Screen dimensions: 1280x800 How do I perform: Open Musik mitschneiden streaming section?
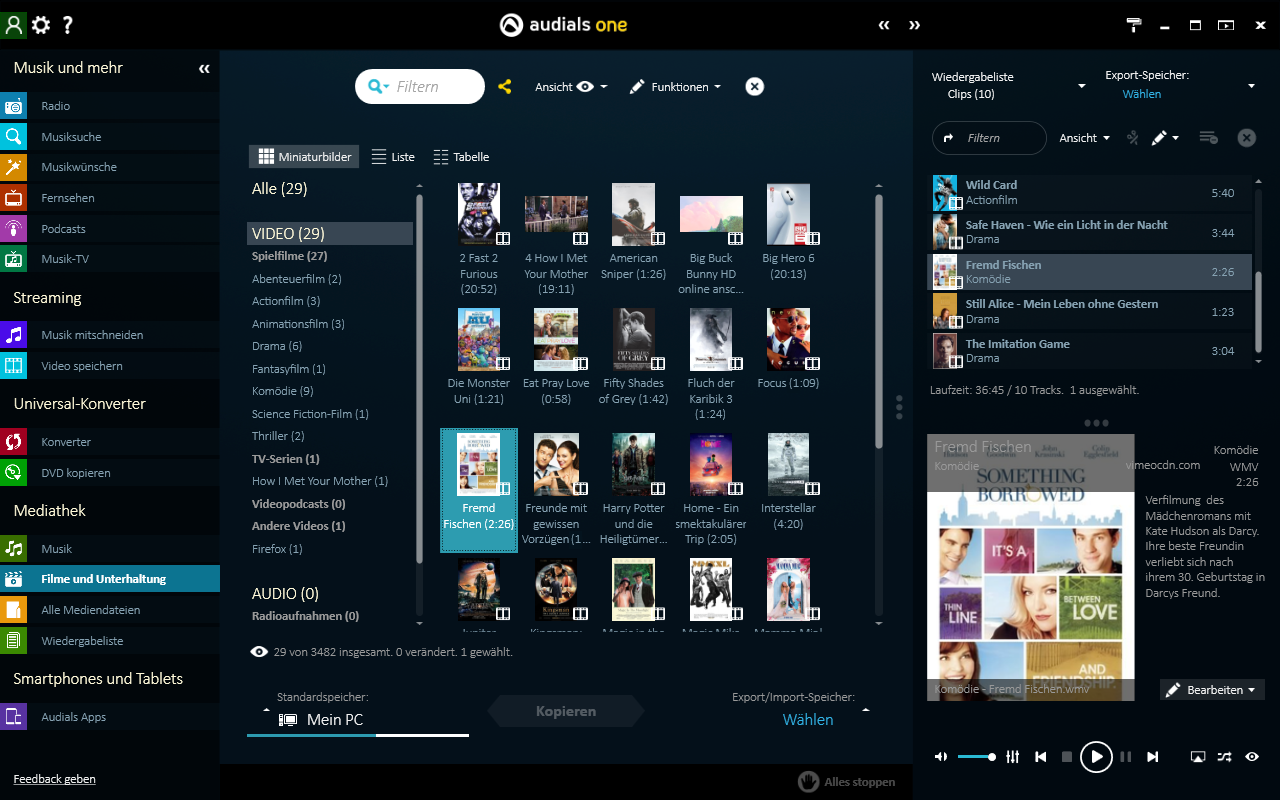(110, 335)
